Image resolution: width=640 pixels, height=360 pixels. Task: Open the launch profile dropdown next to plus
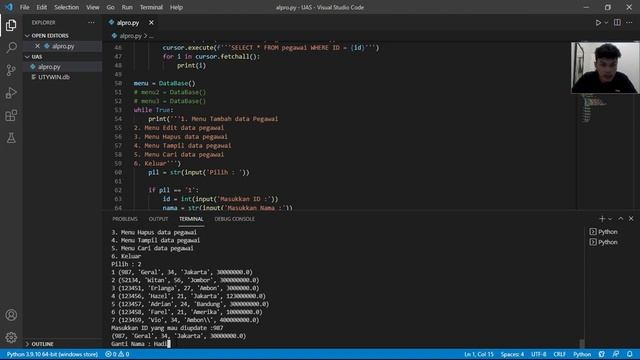tap(610, 219)
